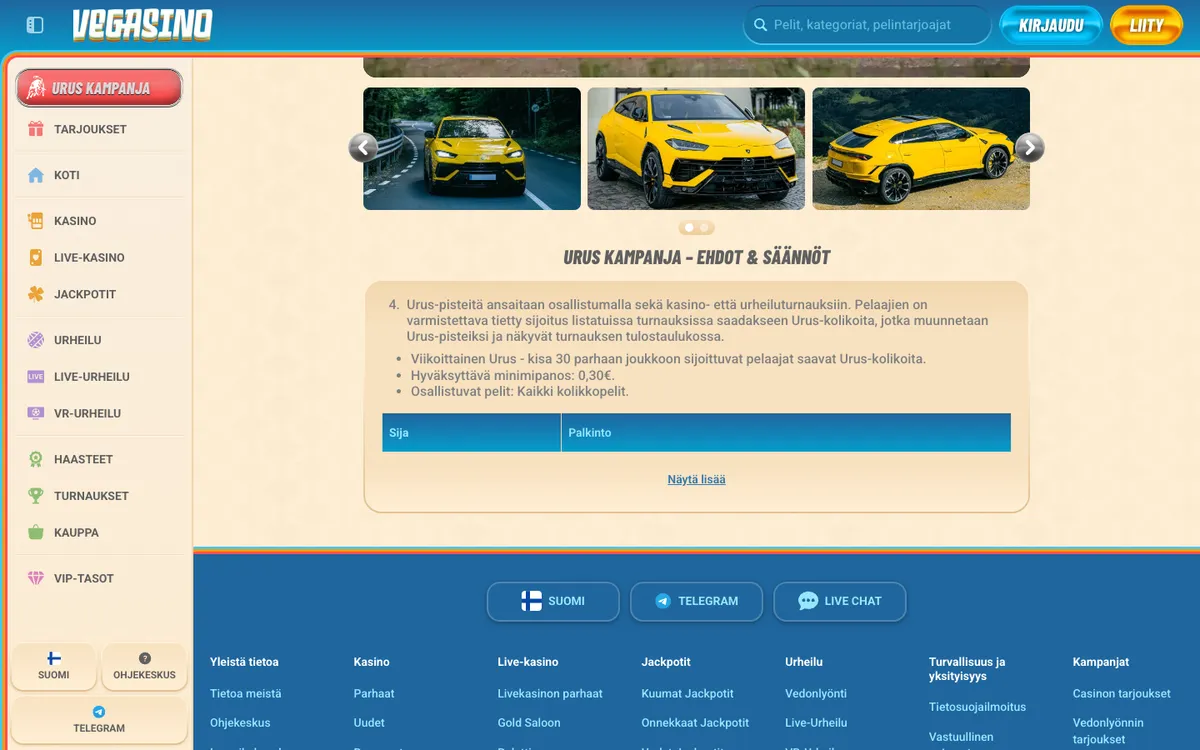Click the Palkinto table column header
This screenshot has width=1200, height=750.
coord(786,433)
